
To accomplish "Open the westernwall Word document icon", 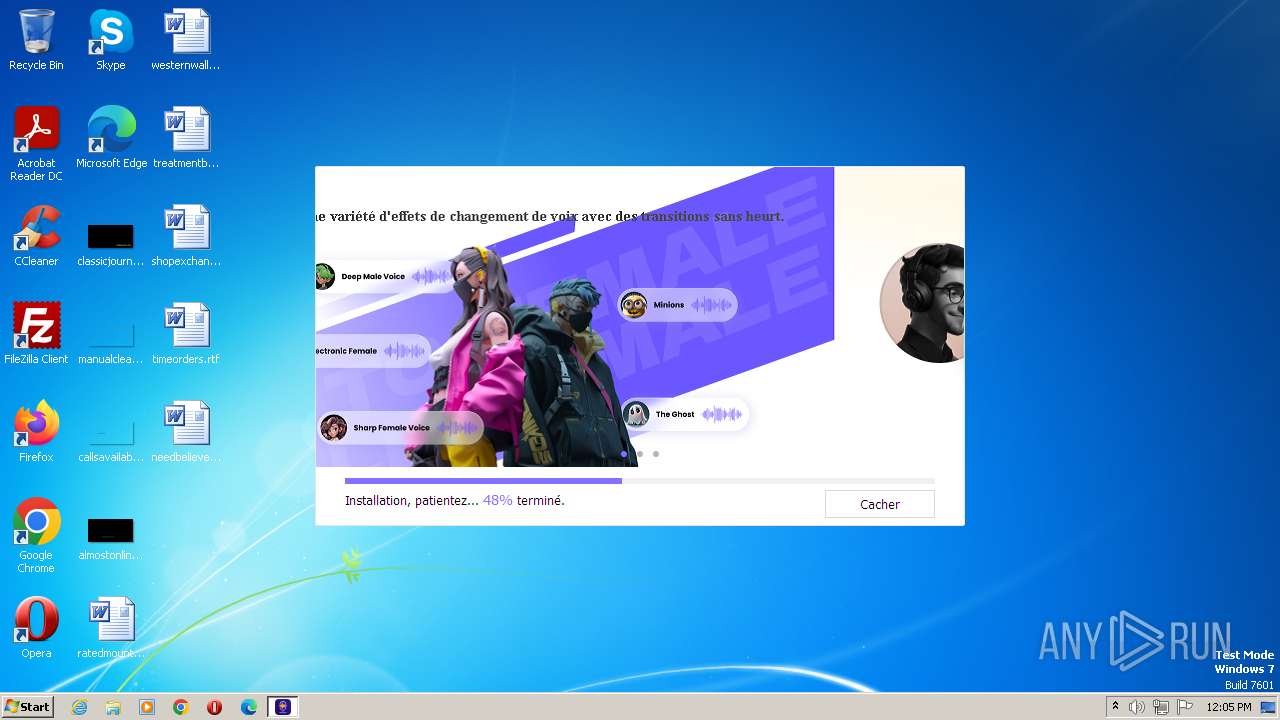I will (186, 41).
